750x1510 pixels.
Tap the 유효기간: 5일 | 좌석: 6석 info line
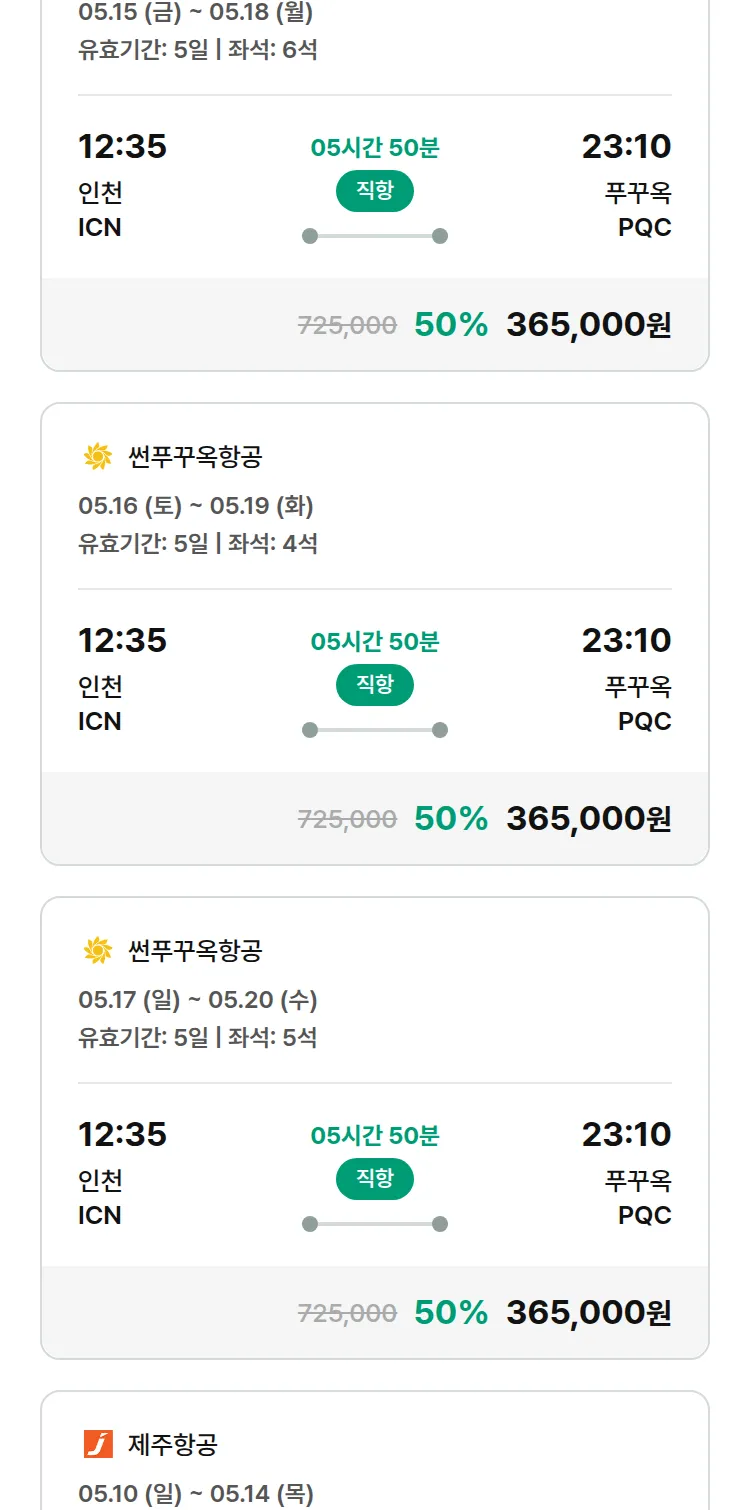pyautogui.click(x=198, y=50)
